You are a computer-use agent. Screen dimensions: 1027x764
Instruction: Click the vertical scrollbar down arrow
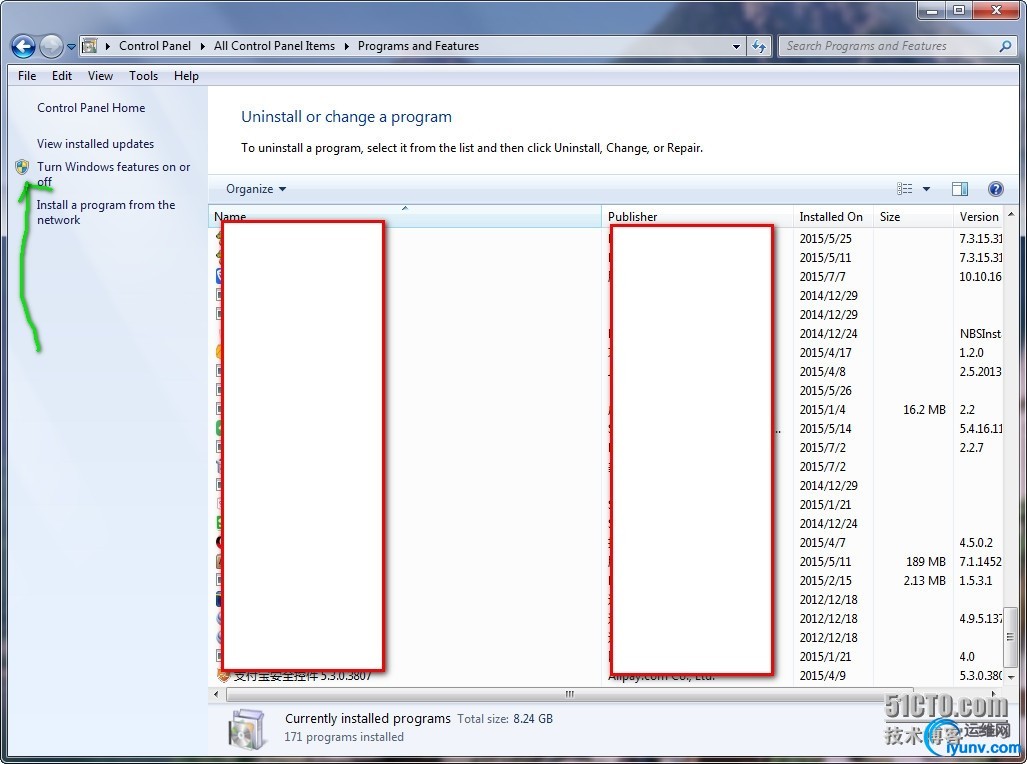pyautogui.click(x=1011, y=677)
